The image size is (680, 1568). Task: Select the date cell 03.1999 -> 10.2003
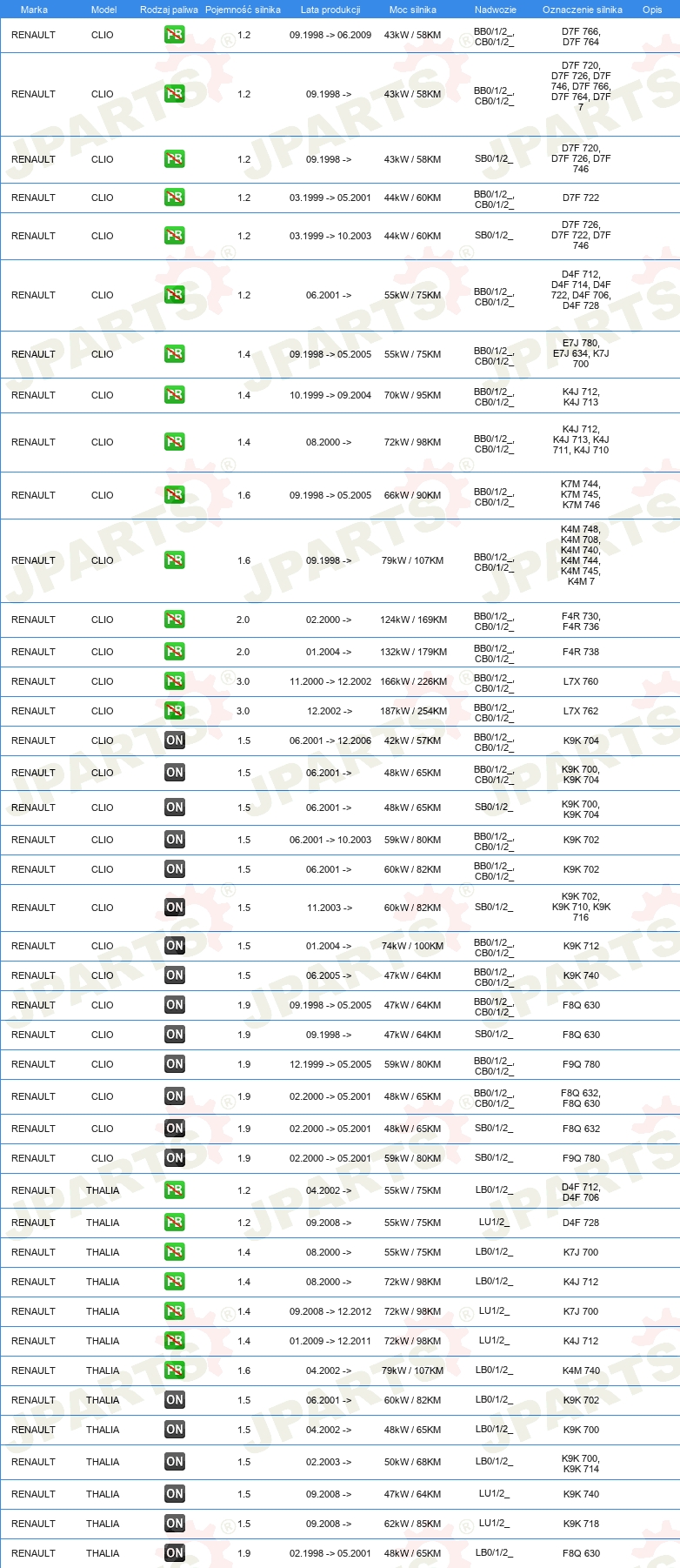click(x=330, y=236)
